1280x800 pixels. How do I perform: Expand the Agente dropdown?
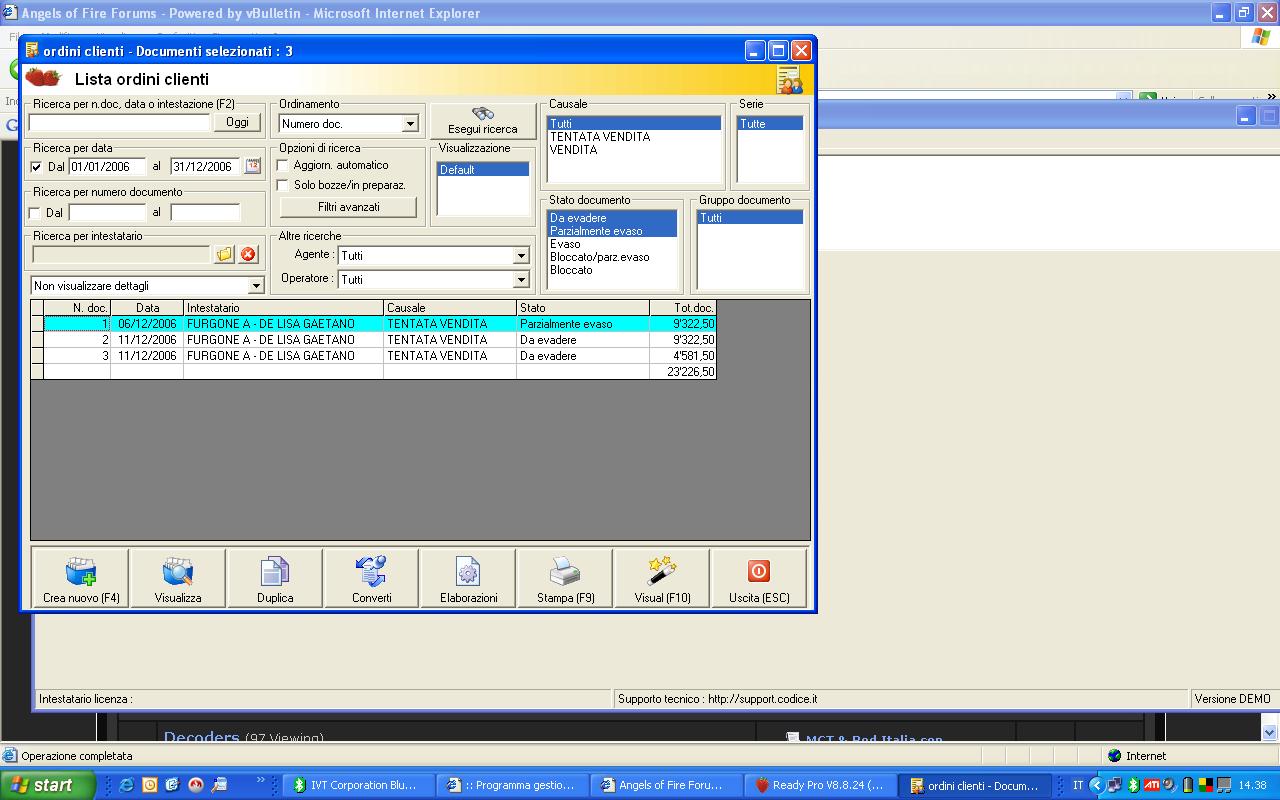[x=521, y=256]
